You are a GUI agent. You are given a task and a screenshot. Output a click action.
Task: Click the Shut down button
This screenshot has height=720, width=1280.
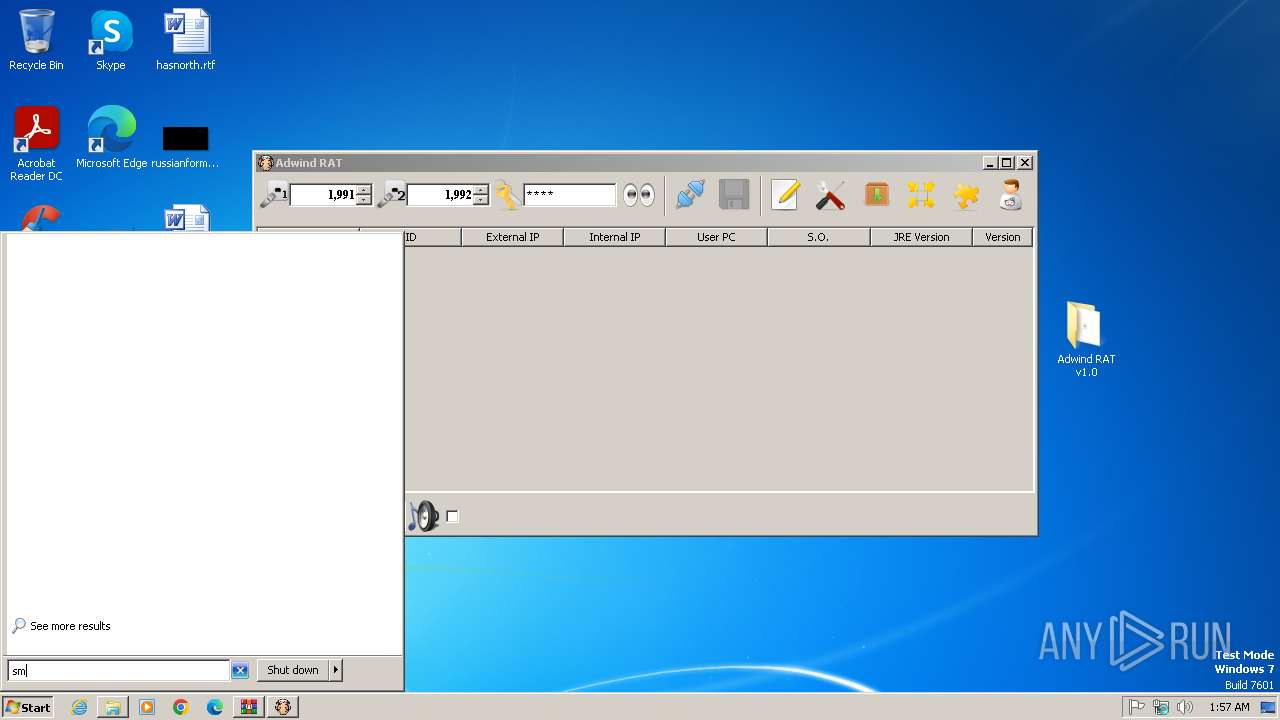tap(293, 670)
